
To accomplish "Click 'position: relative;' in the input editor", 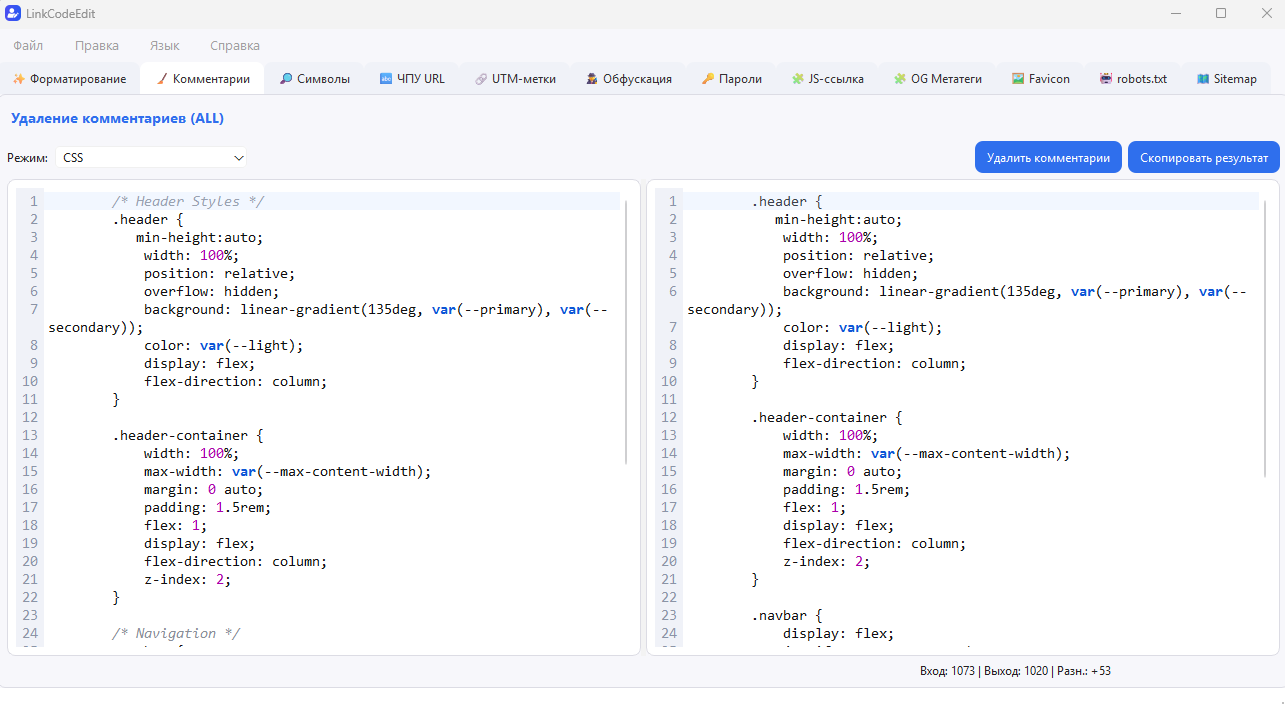I will tap(219, 273).
